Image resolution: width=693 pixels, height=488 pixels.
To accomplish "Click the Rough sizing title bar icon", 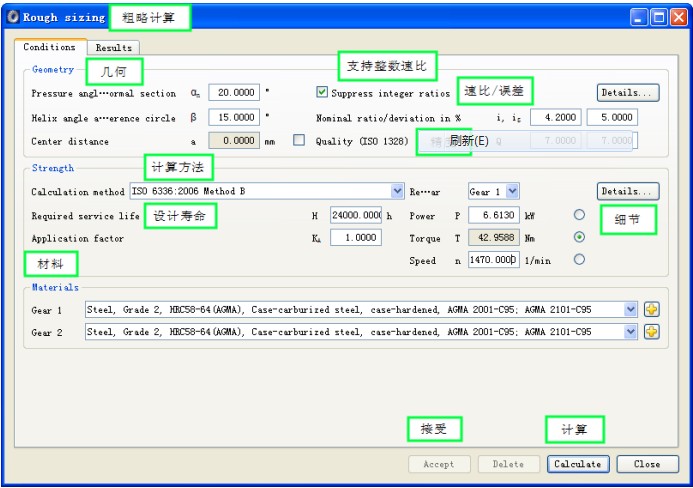I will [12, 17].
